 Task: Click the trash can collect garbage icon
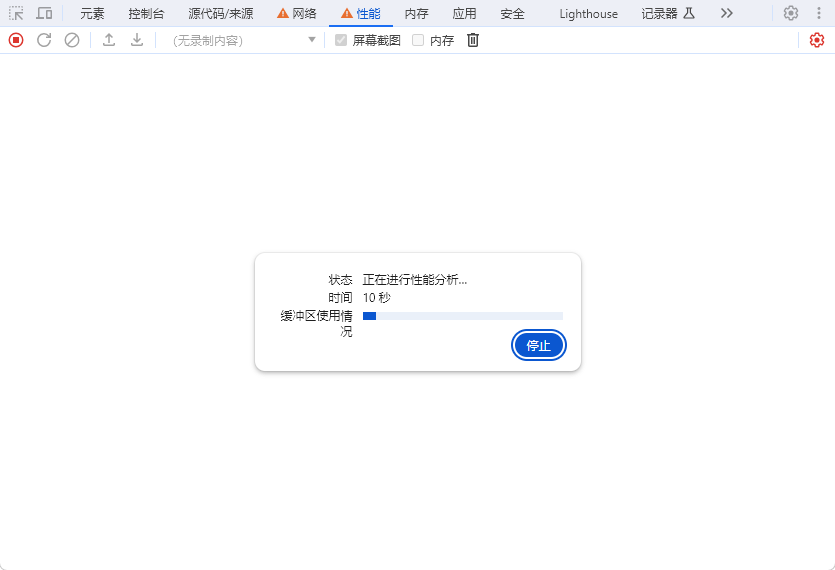473,40
